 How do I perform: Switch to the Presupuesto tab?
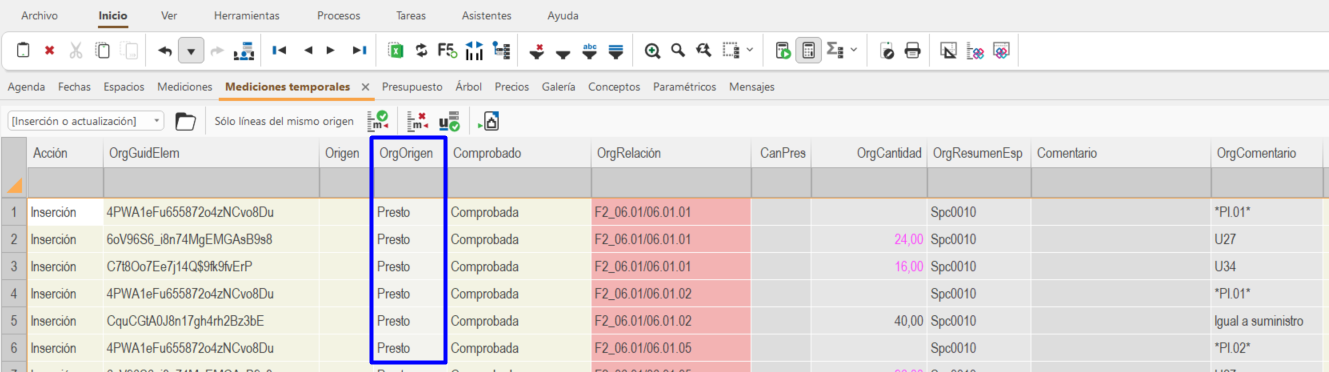pyautogui.click(x=412, y=87)
